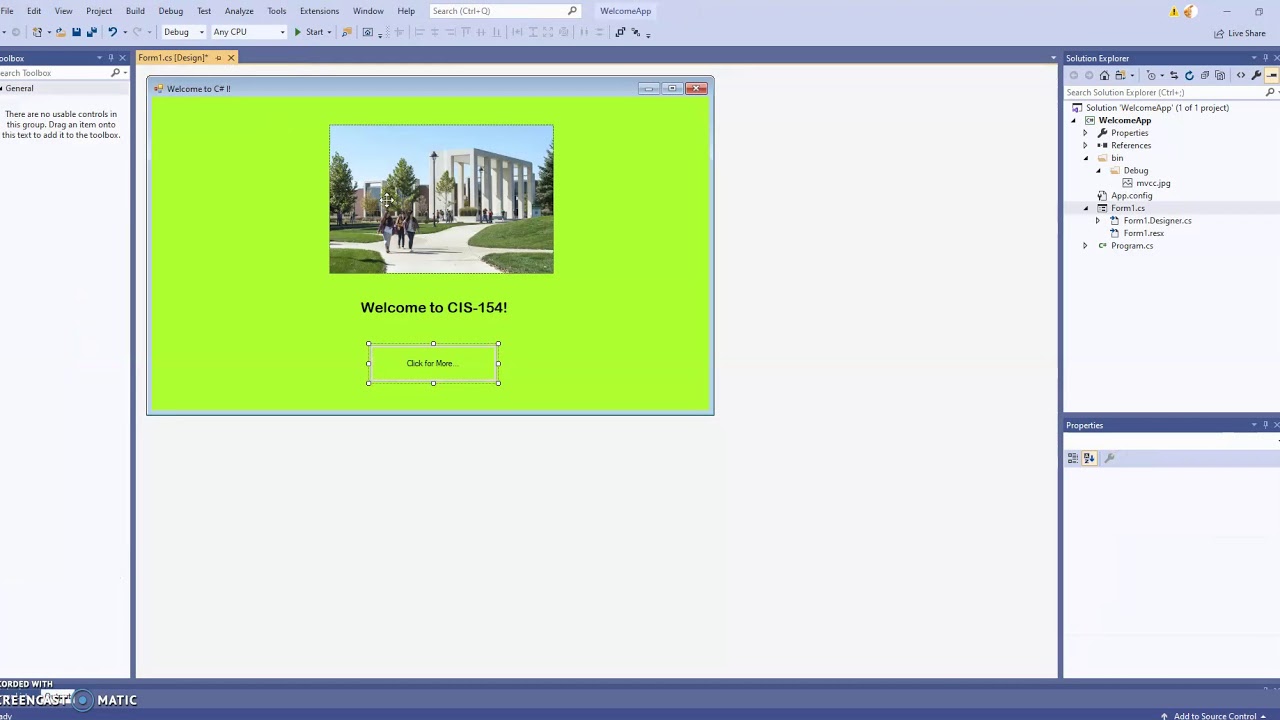This screenshot has width=1280, height=720.
Task: Click the 'Click for More...' form button
Action: pos(433,364)
